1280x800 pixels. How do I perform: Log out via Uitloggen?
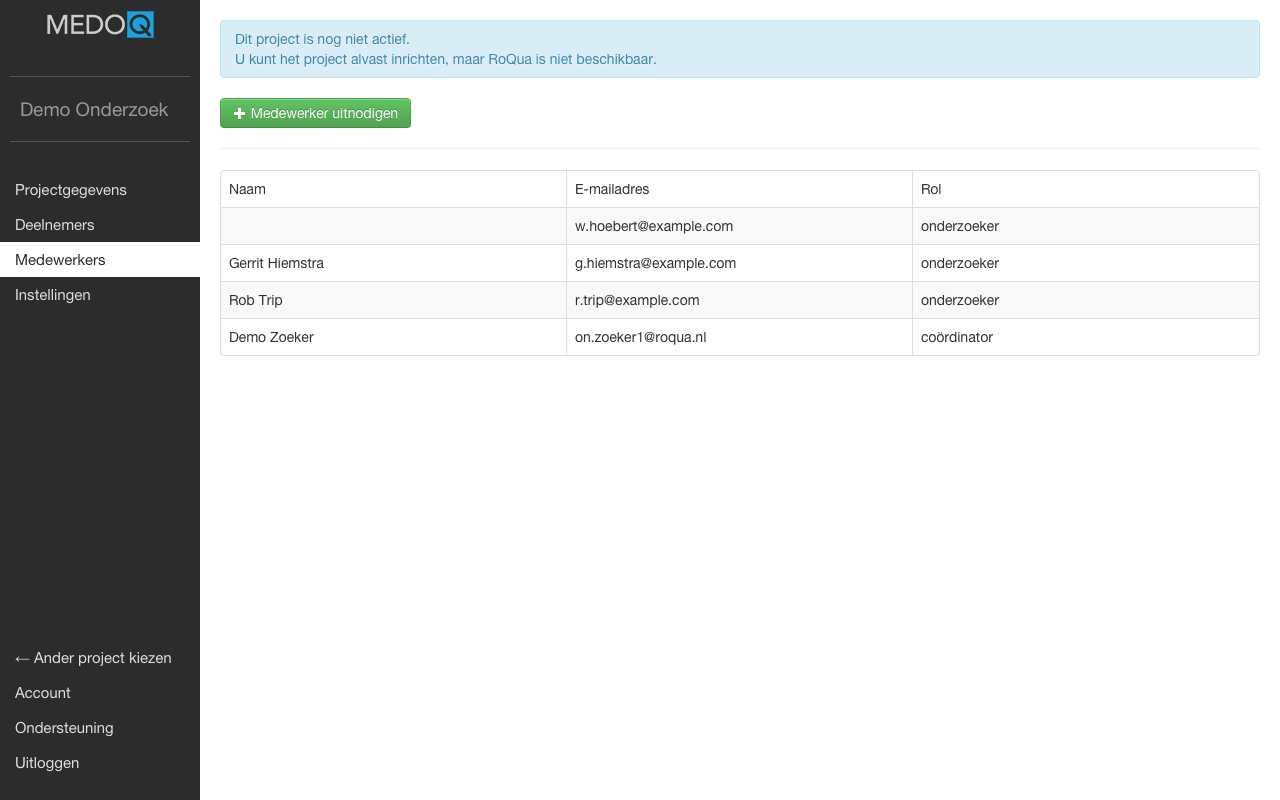[x=47, y=763]
